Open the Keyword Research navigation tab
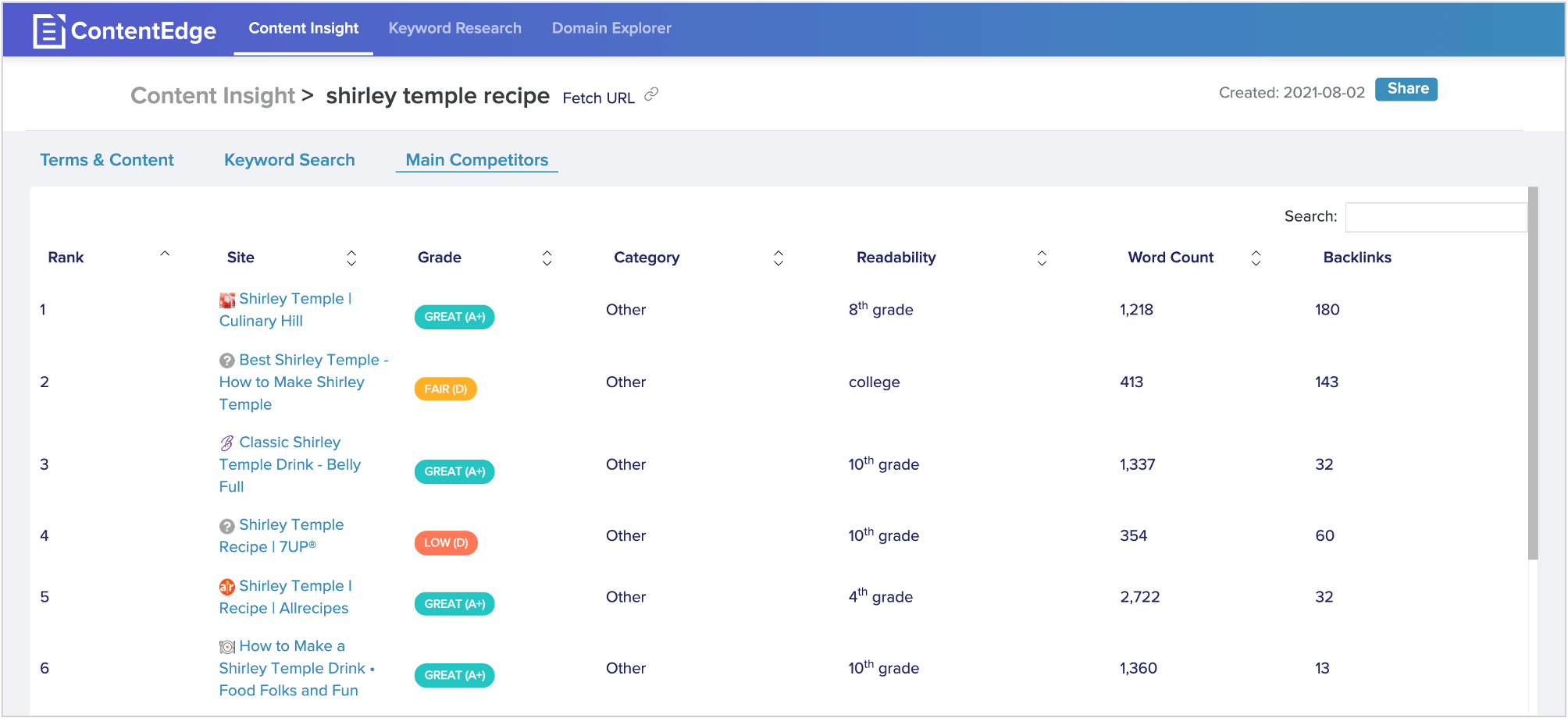Viewport: 1568px width, 718px height. 455,28
